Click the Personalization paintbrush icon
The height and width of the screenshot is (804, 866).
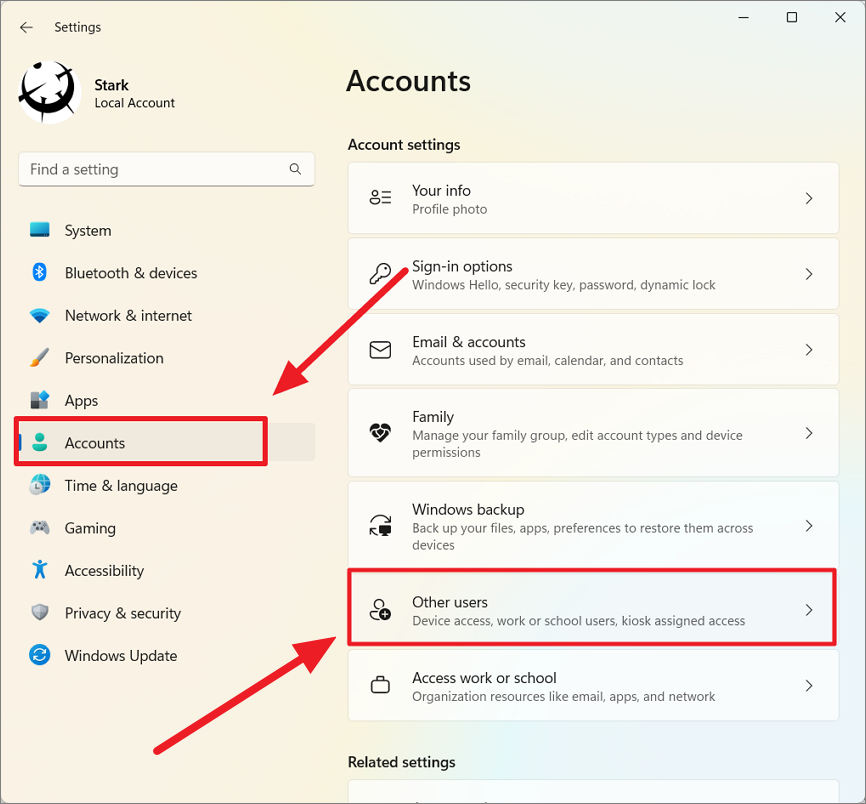pos(40,358)
